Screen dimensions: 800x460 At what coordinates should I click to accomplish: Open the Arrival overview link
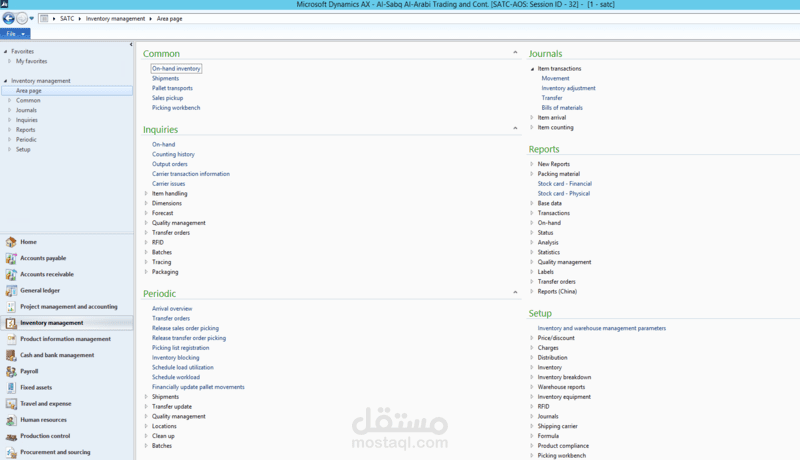point(172,309)
